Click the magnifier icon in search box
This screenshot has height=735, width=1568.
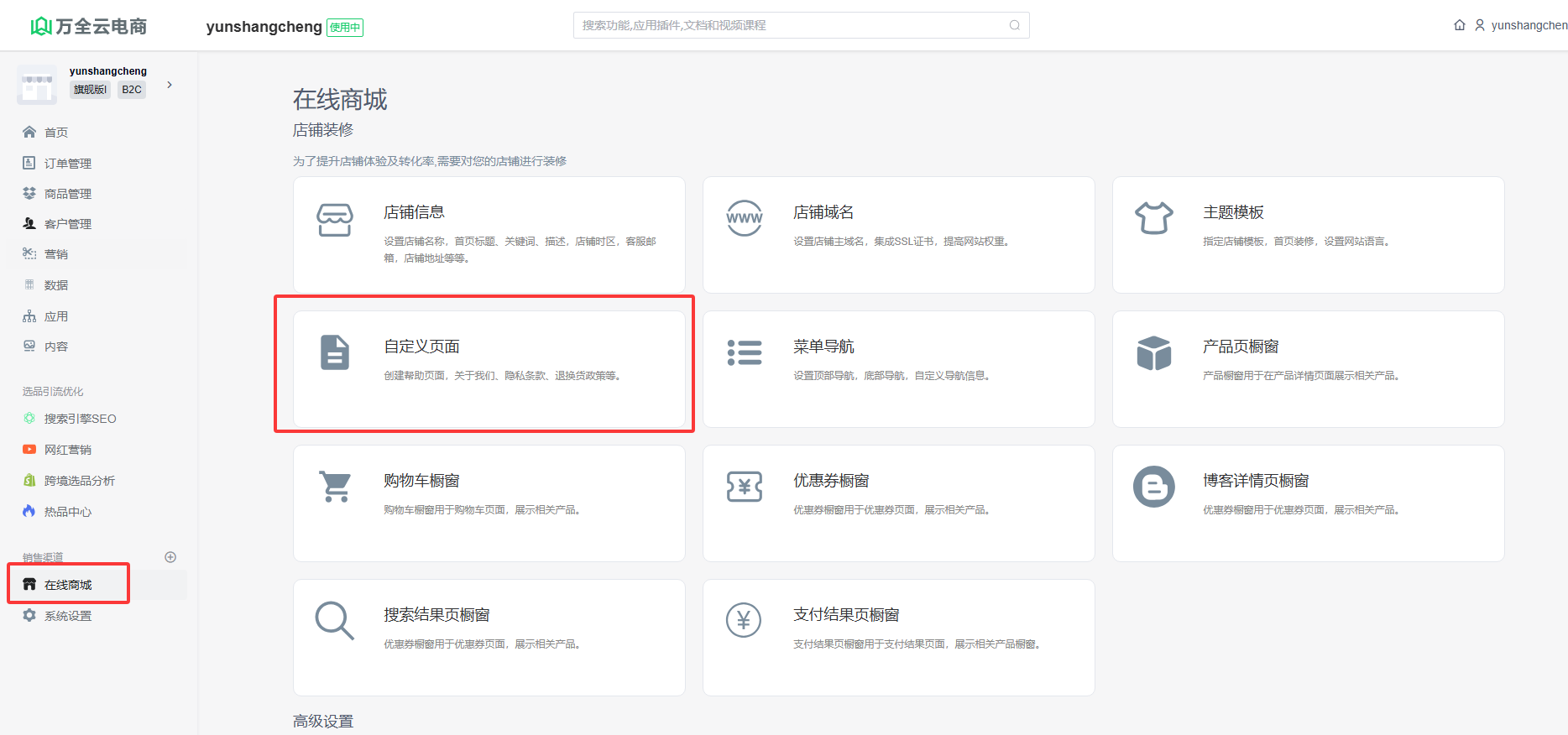1014,25
